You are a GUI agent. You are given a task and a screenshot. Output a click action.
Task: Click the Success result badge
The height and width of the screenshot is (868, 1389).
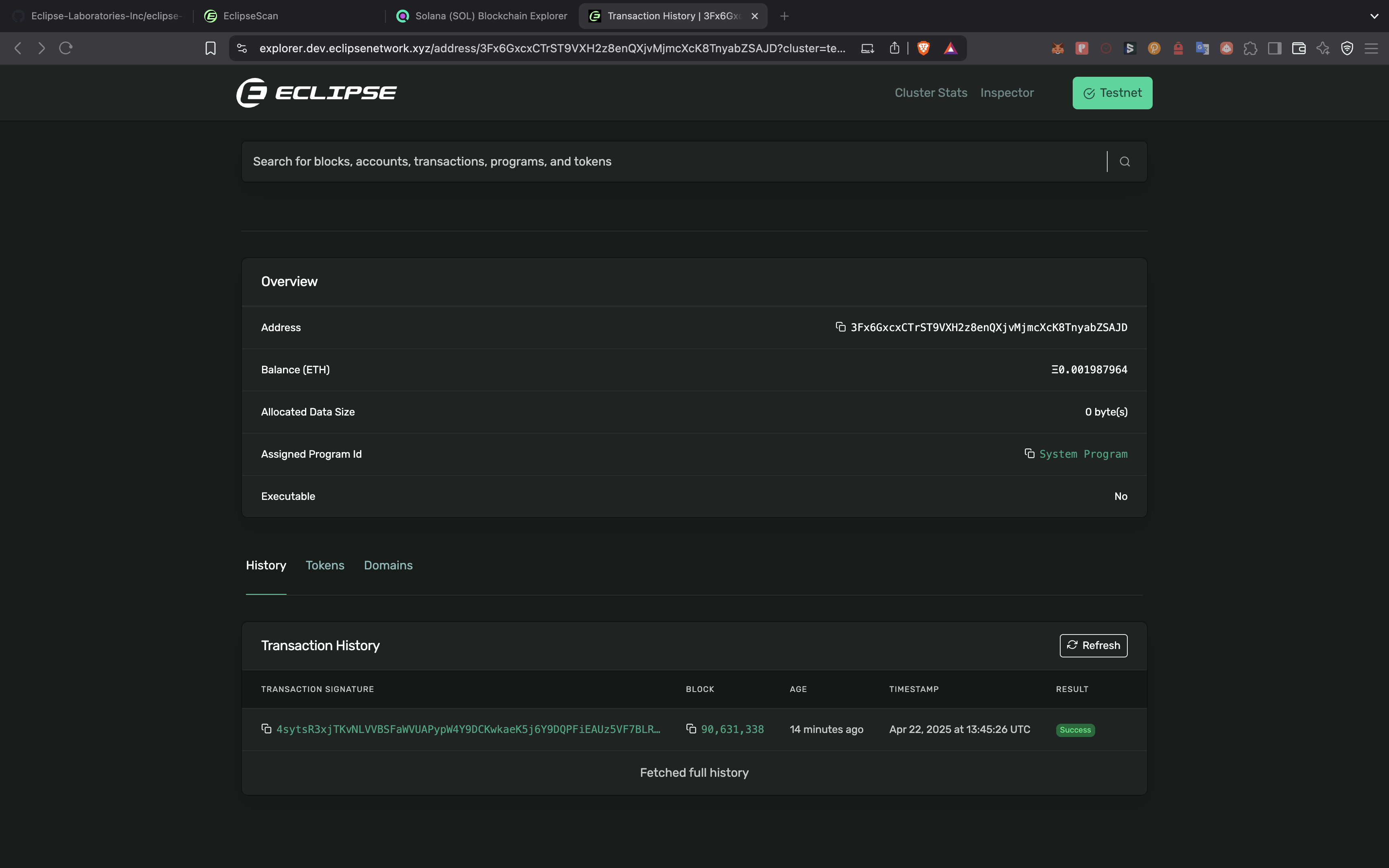coord(1075,730)
